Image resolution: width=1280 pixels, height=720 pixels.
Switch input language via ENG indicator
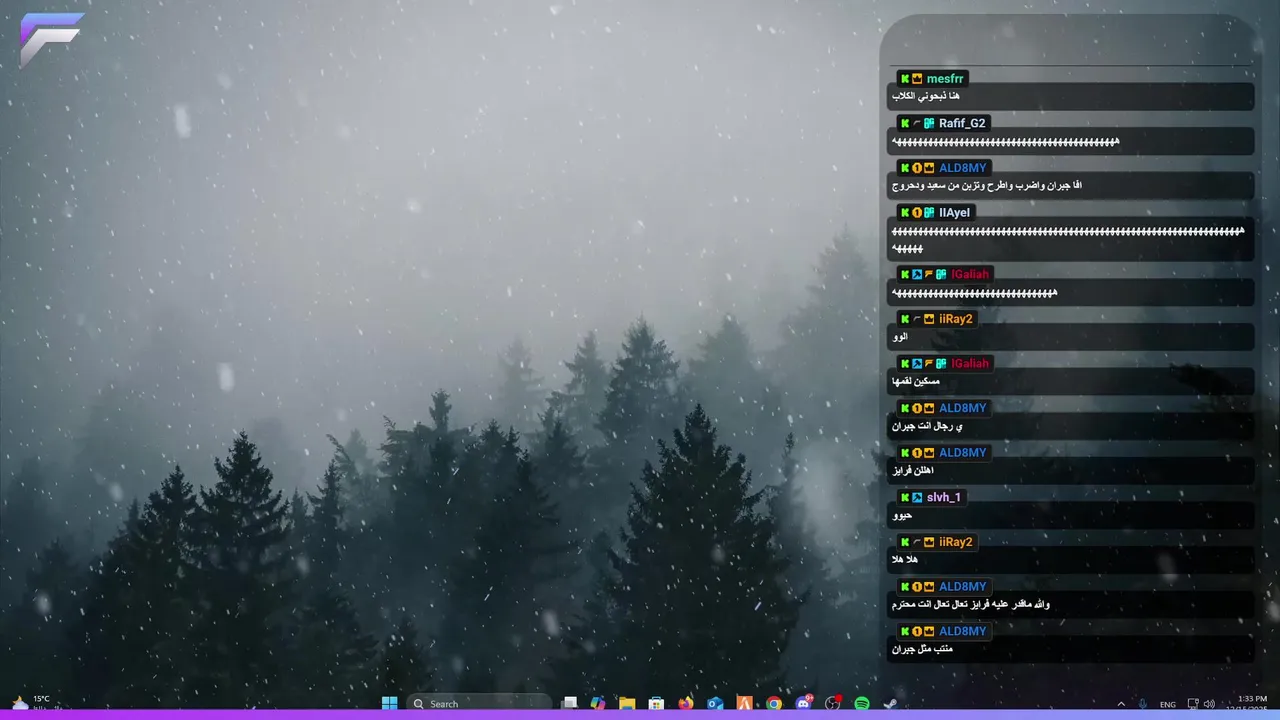coord(1167,704)
